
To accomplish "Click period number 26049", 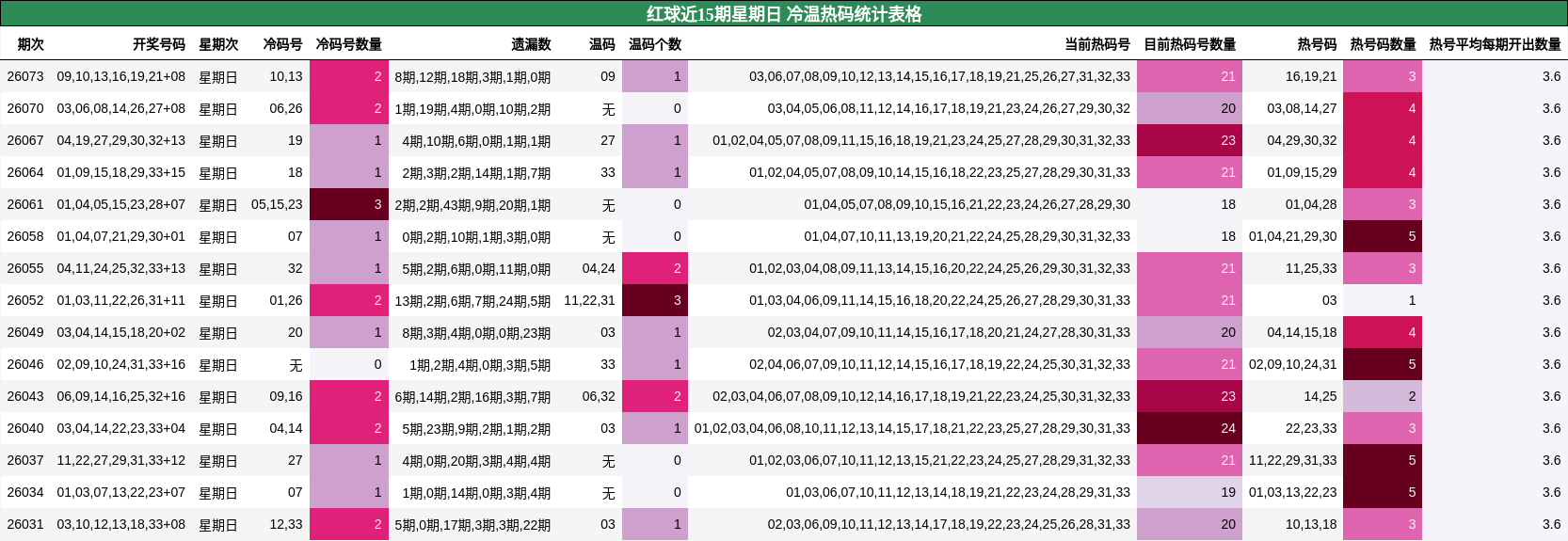I will point(25,332).
